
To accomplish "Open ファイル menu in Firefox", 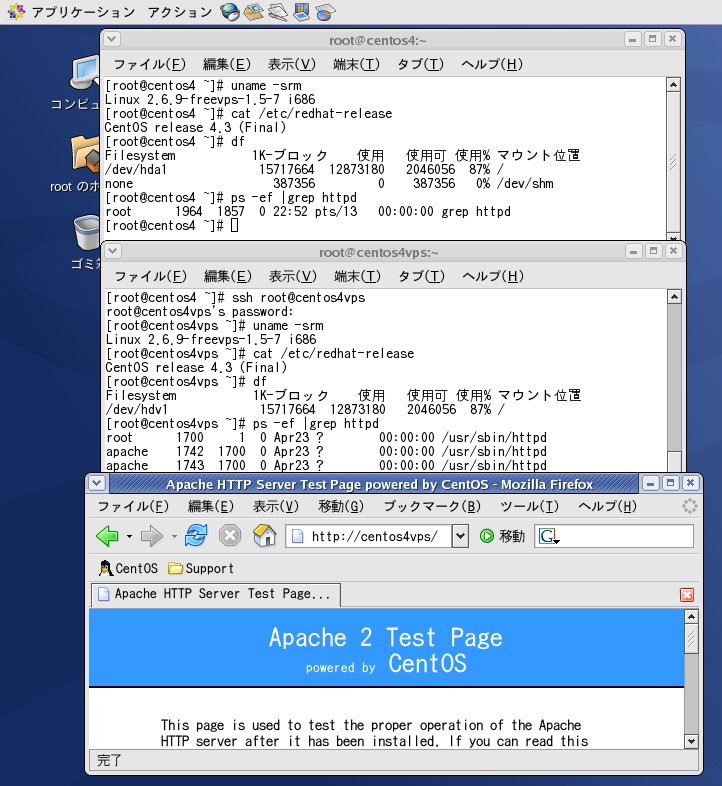I will click(133, 506).
